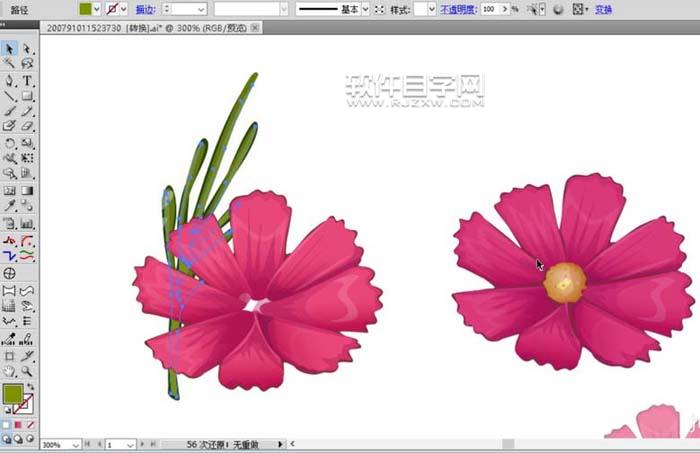Screen dimensions: 700x453
Task: Open the 基本 brush definition dropdown
Action: click(365, 8)
